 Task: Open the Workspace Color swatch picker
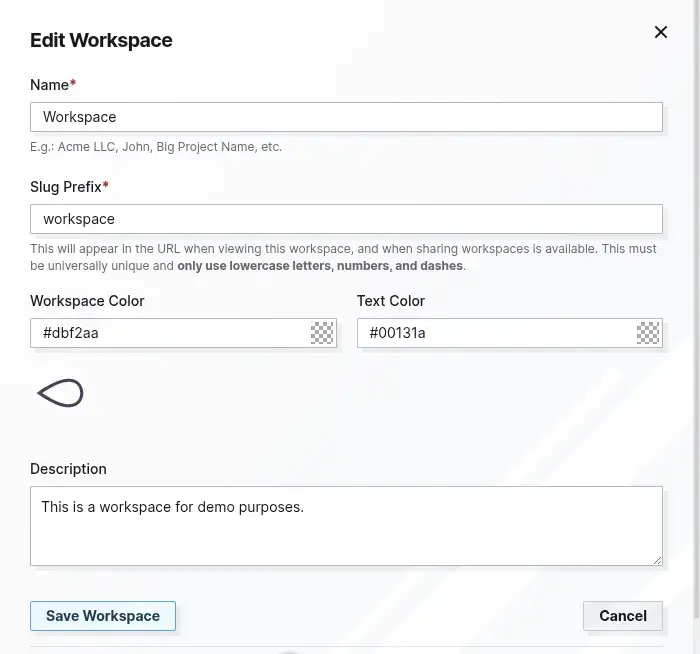[x=322, y=333]
